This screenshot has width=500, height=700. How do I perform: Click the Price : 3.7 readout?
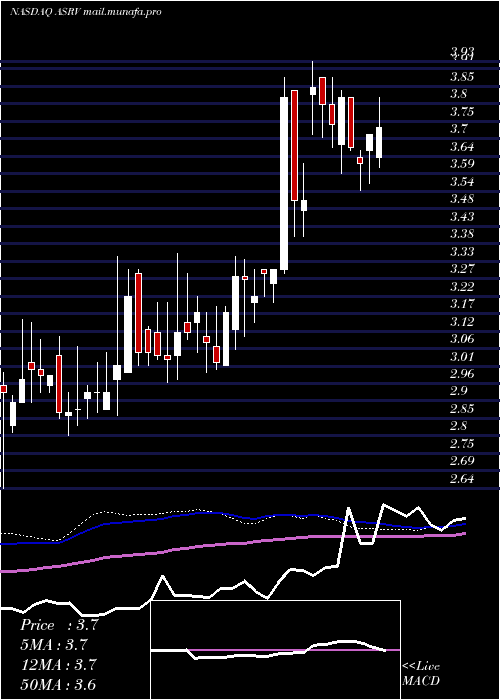59,625
